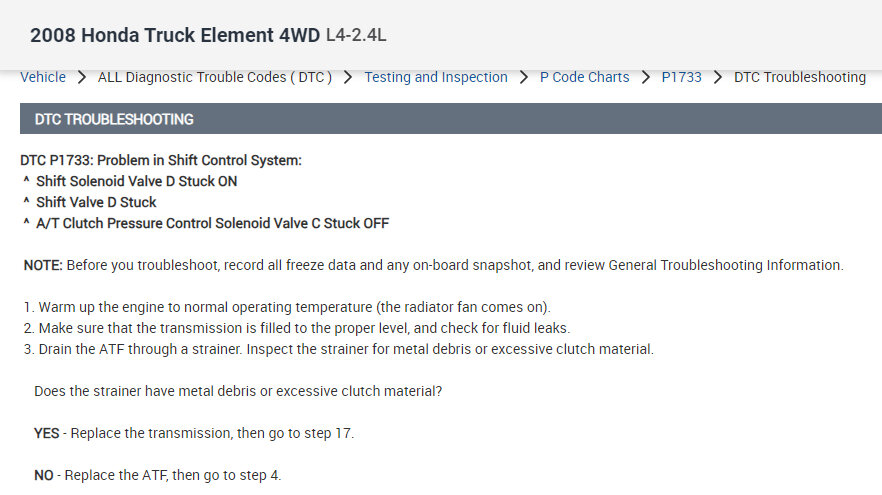Screen dimensions: 882x495
Task: Select the DTC Troubleshooting breadcrumb item
Action: 799,77
